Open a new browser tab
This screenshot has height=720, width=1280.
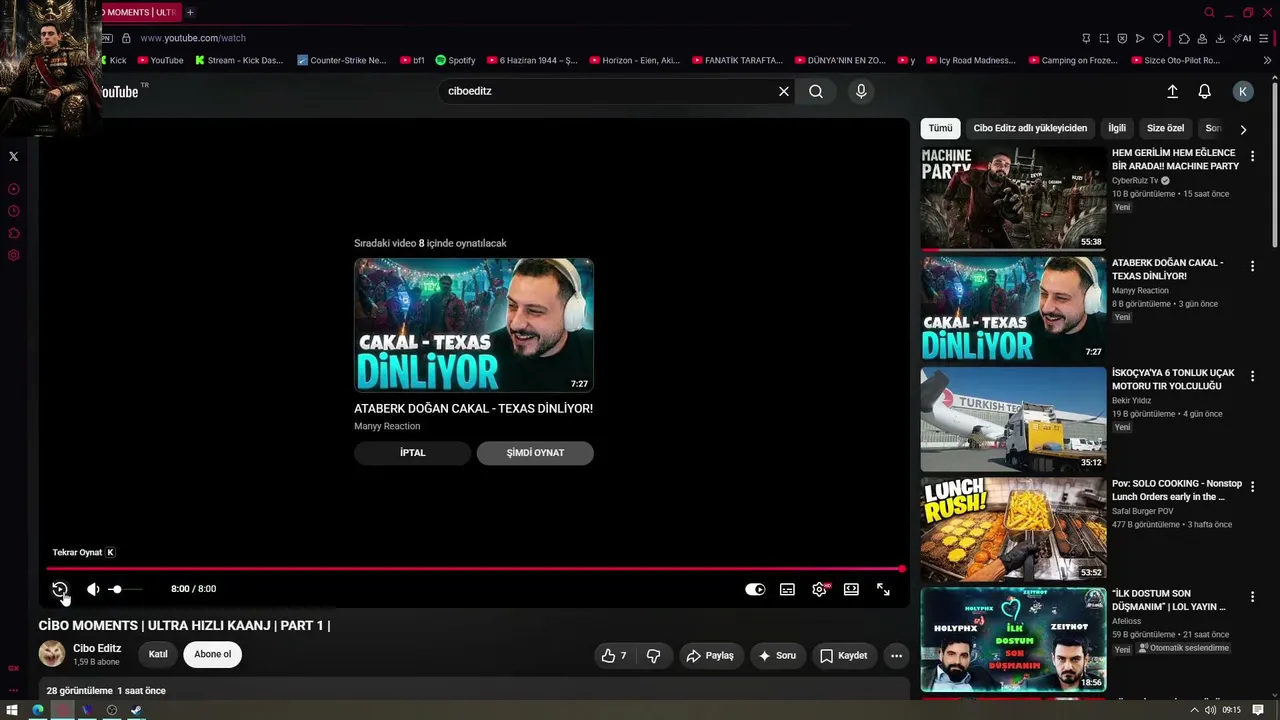tap(190, 12)
